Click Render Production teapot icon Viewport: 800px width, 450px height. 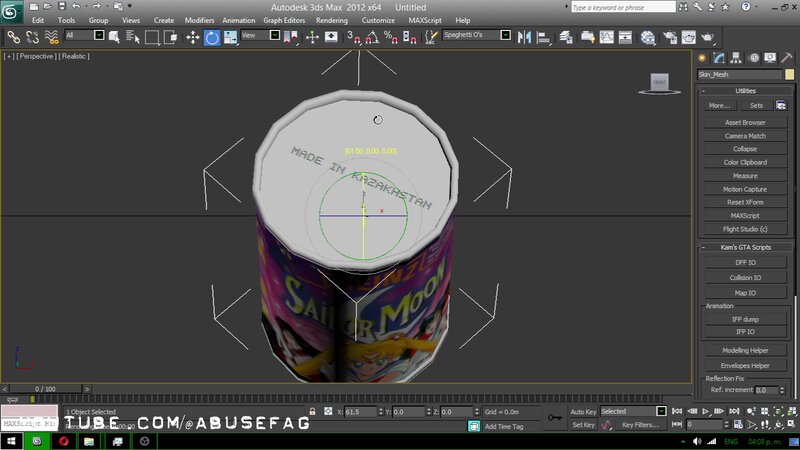click(708, 37)
